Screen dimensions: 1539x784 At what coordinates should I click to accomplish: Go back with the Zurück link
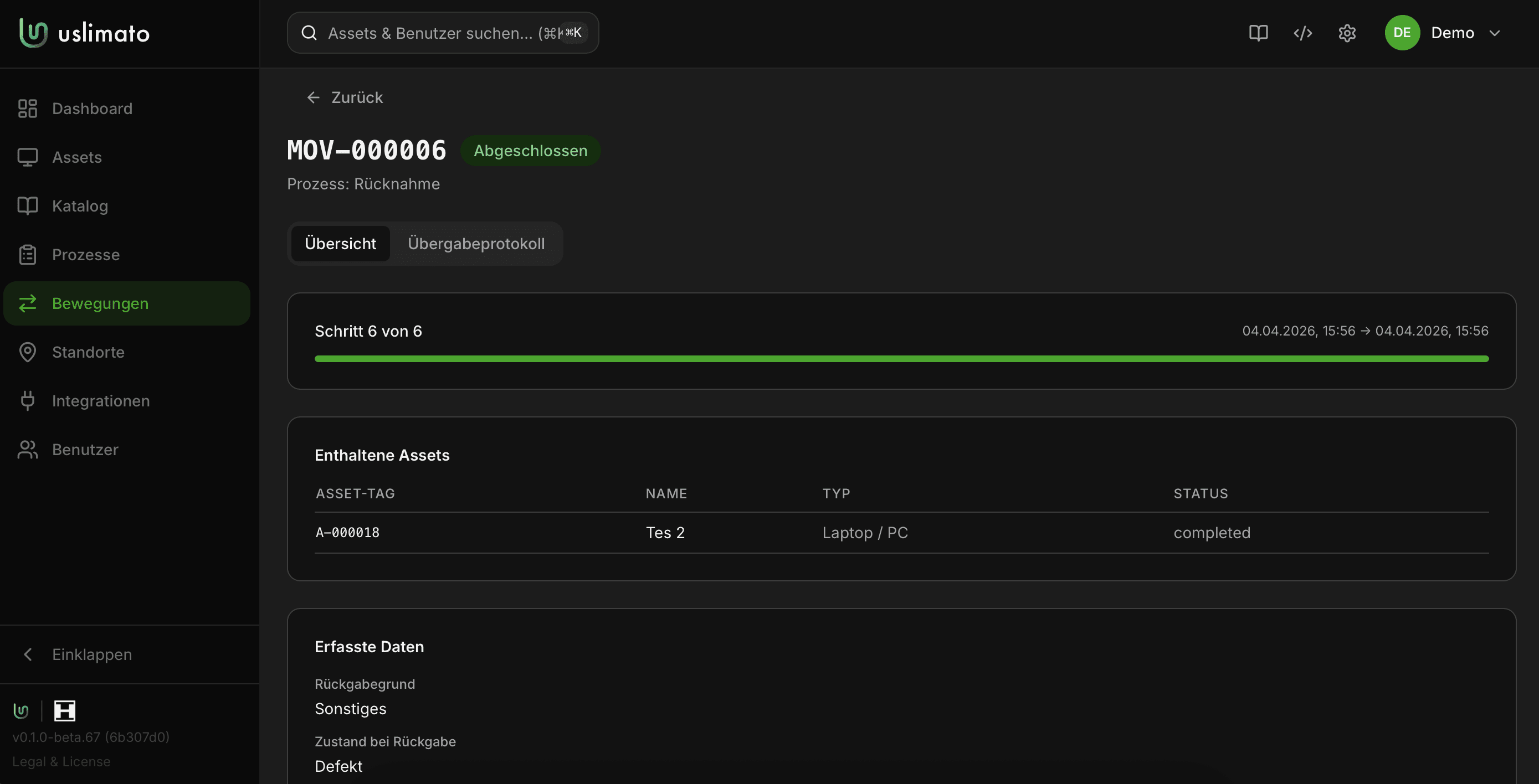pos(345,97)
